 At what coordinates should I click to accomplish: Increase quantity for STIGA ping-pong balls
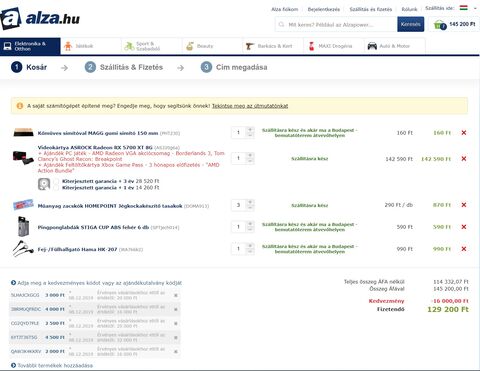[x=250, y=224]
